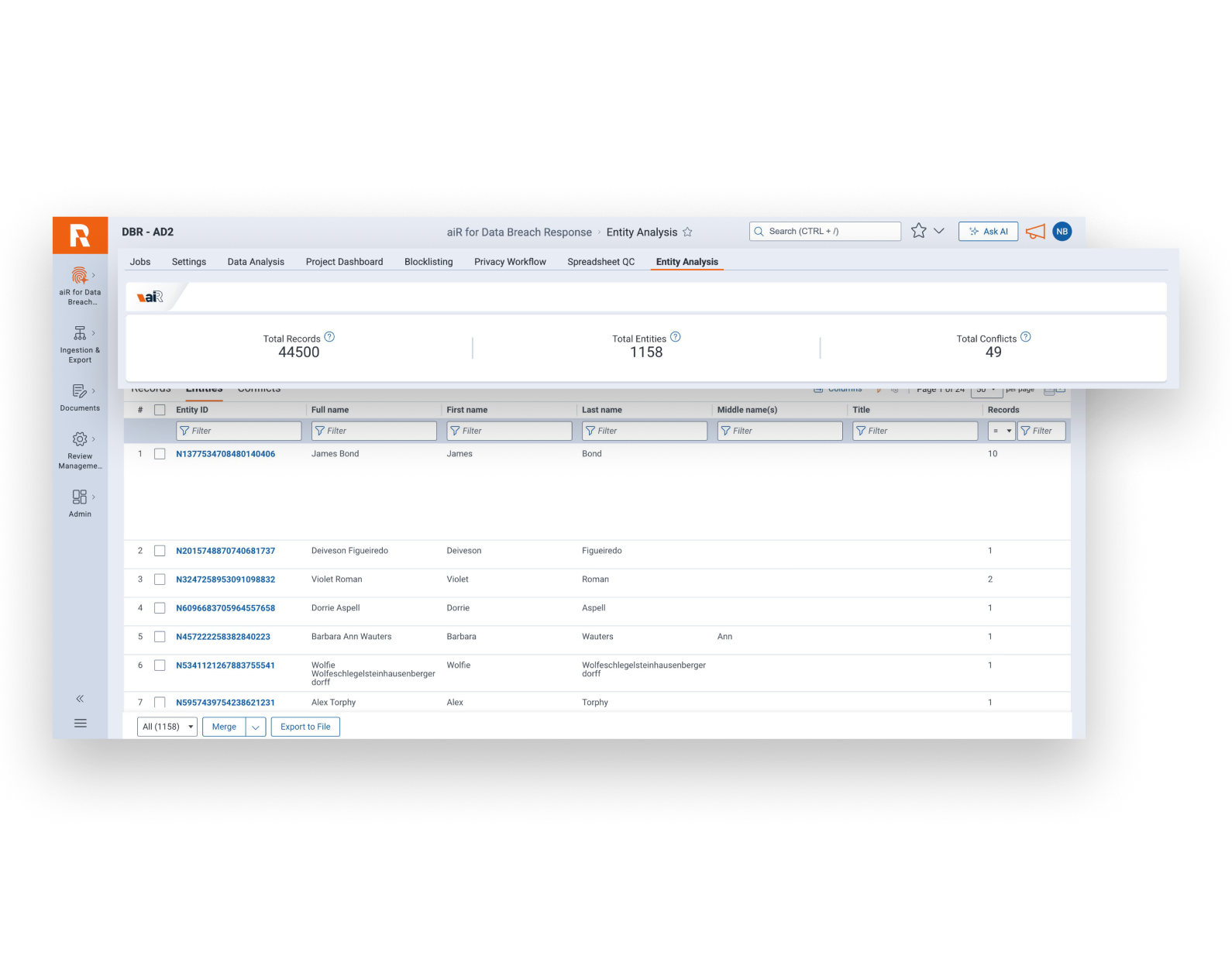
Task: Click the Merge button
Action: coord(224,727)
